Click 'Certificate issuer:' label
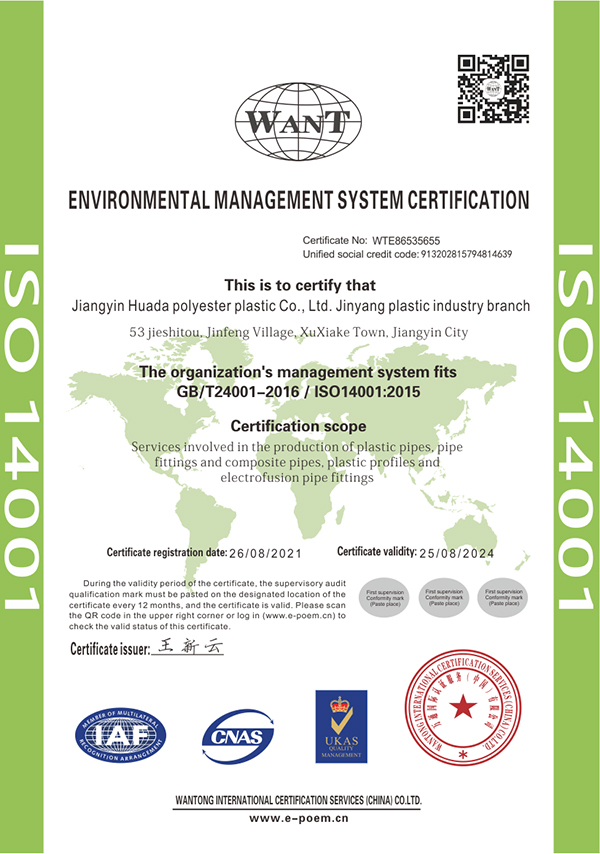 (x=110, y=649)
